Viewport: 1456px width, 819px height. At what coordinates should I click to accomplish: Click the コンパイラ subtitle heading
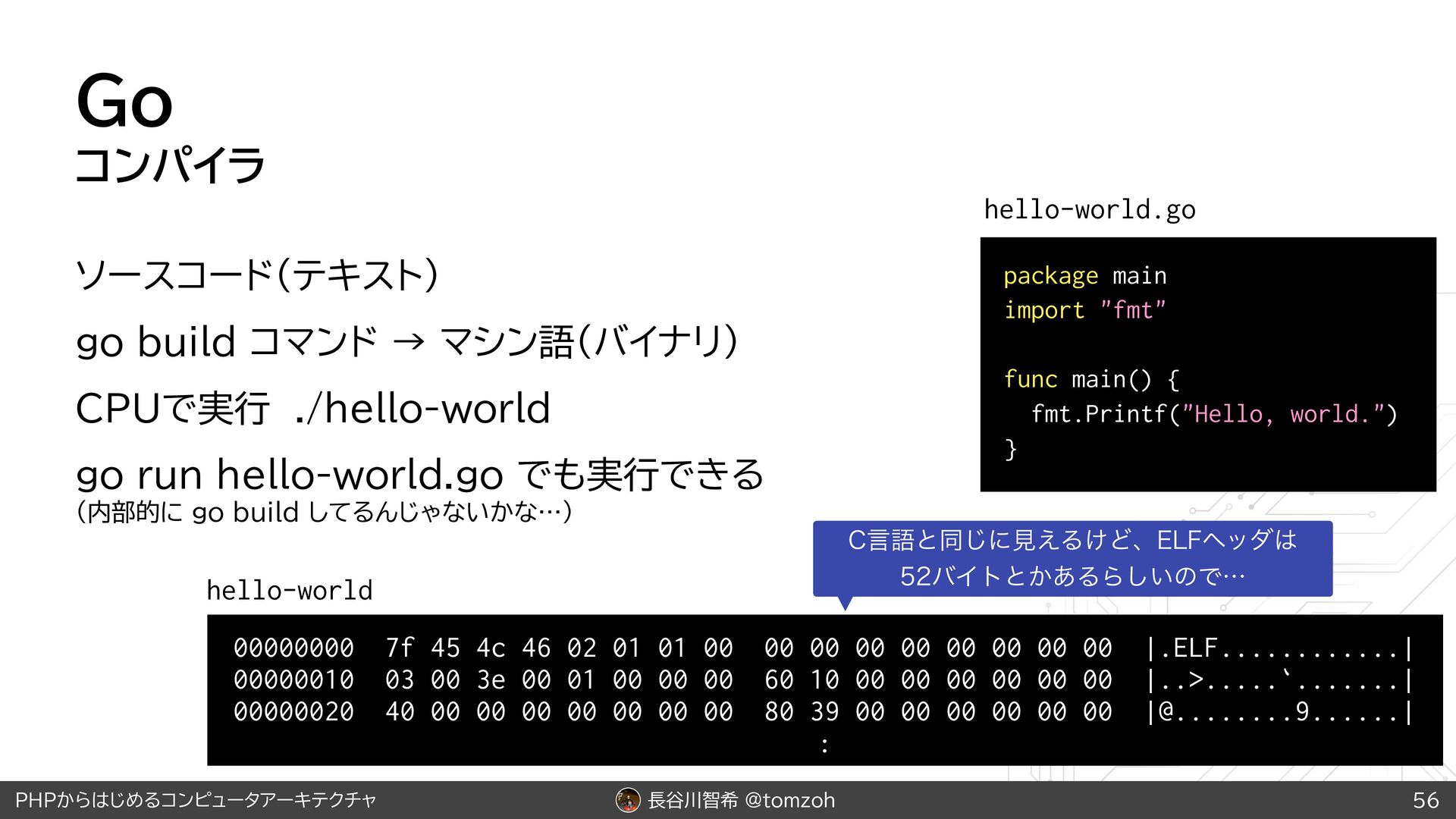[x=170, y=165]
